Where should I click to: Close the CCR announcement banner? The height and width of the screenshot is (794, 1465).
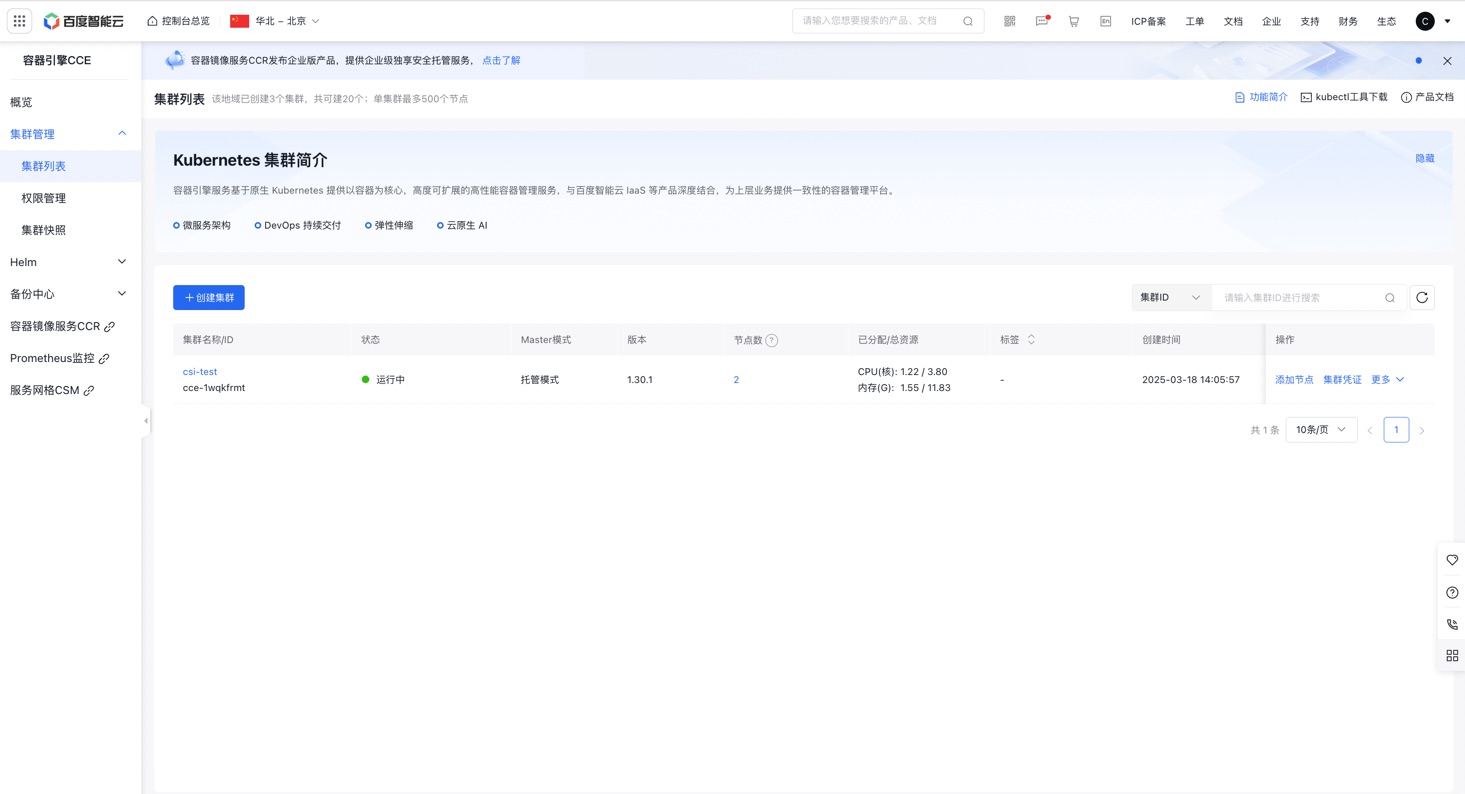tap(1447, 61)
